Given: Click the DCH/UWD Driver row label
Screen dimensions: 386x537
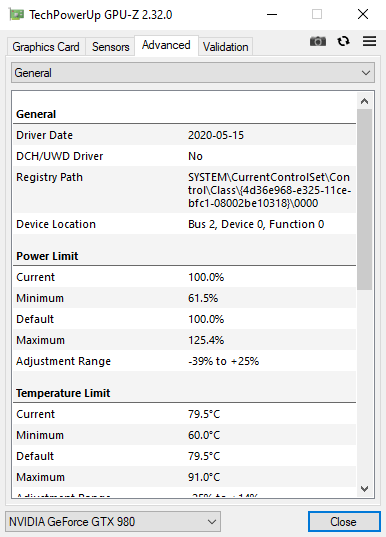Looking at the screenshot, I should pyautogui.click(x=60, y=156).
